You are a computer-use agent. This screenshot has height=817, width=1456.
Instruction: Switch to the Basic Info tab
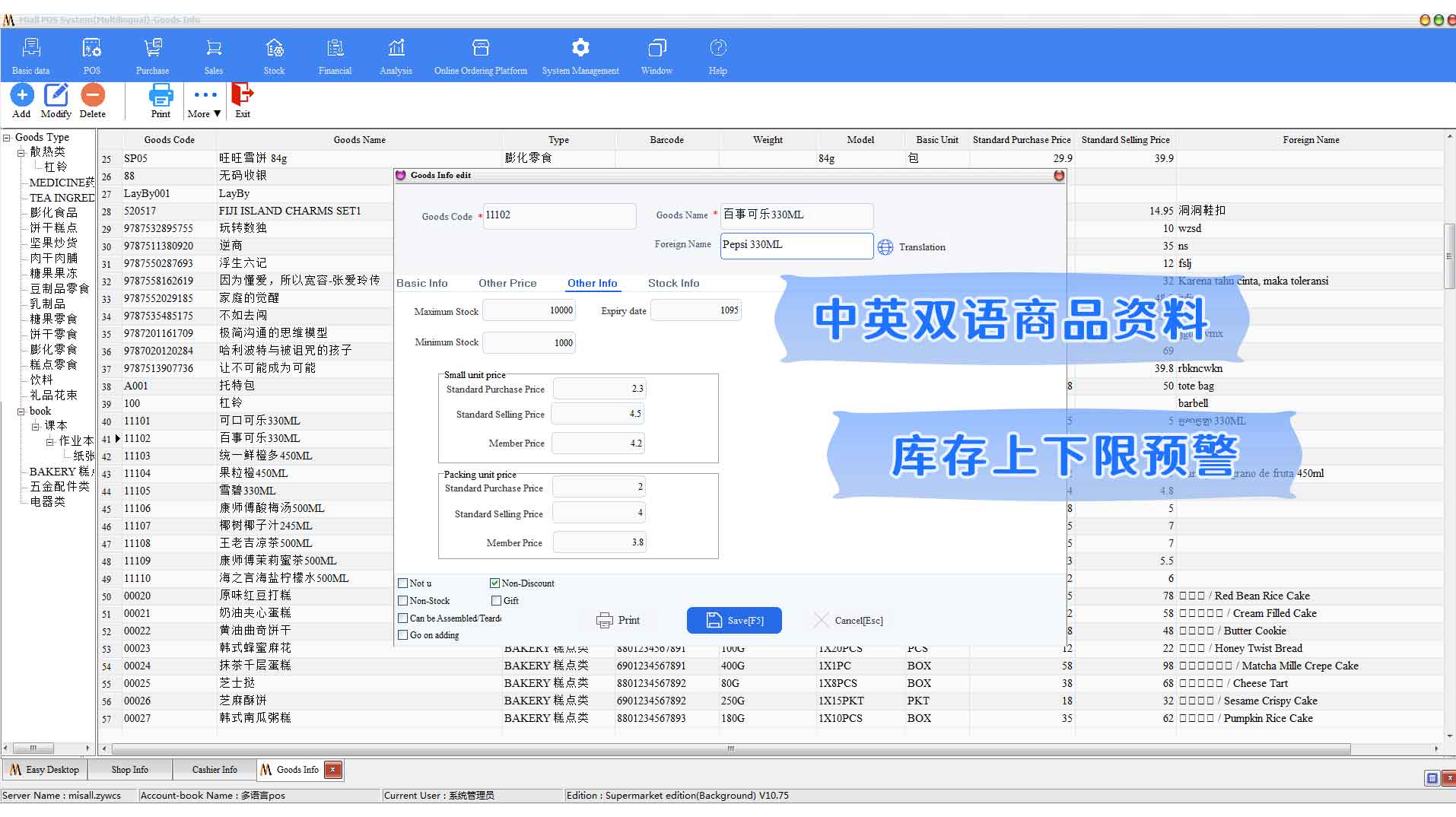pyautogui.click(x=422, y=283)
